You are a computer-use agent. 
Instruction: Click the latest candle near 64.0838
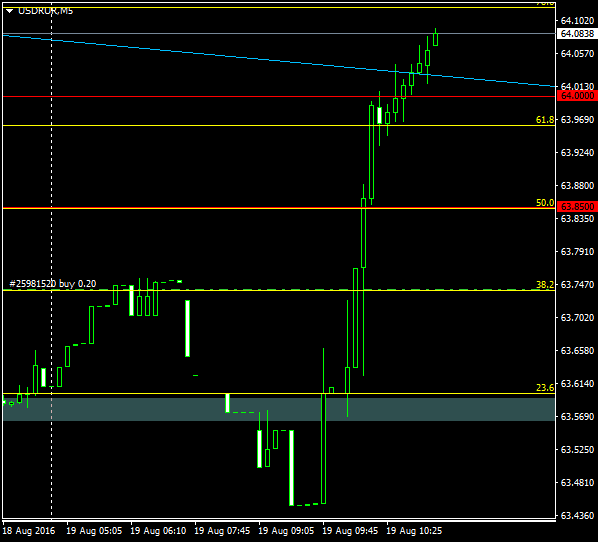[436, 39]
